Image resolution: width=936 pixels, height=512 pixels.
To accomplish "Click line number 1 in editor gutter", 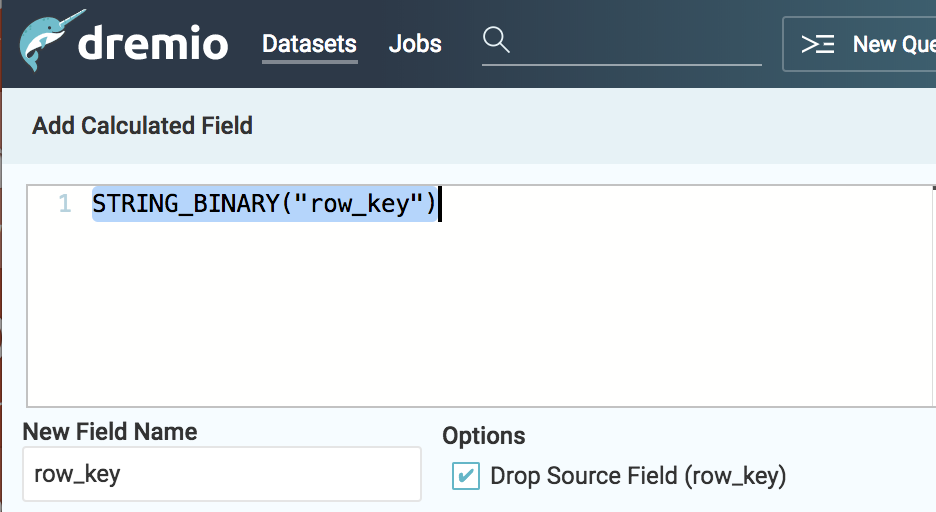I will pyautogui.click(x=64, y=204).
